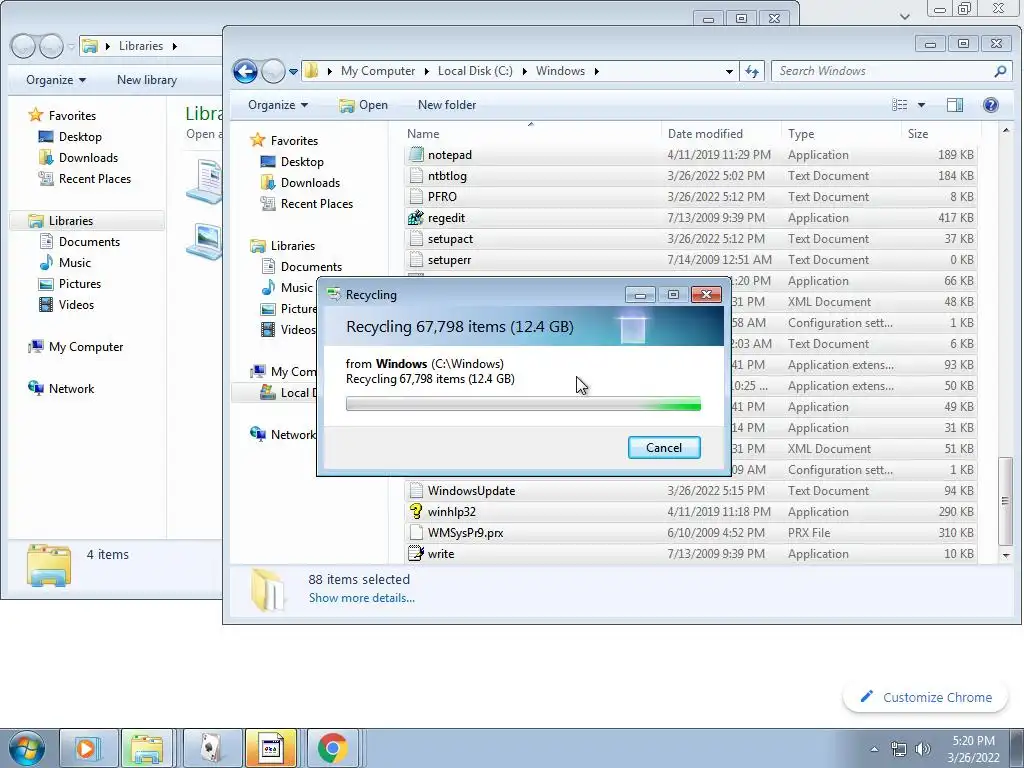Click the write application icon
This screenshot has width=1024, height=768.
point(415,554)
